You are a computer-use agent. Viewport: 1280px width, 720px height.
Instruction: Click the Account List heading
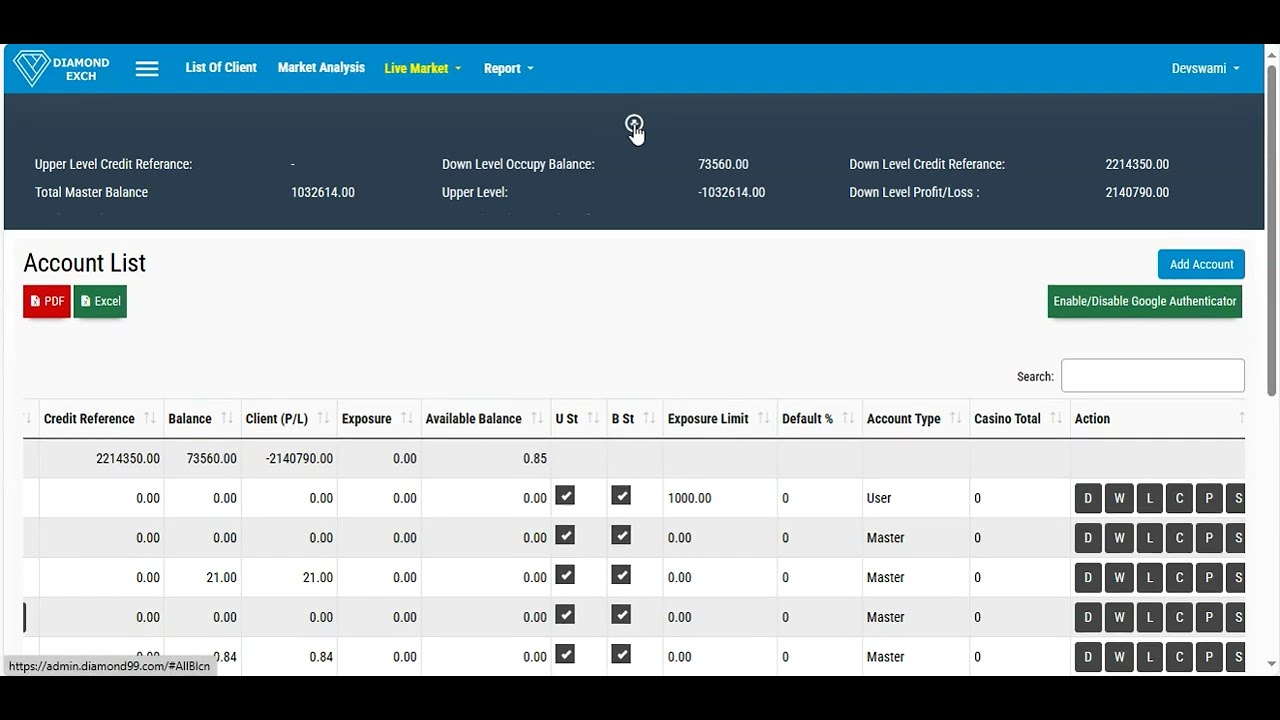click(x=85, y=263)
